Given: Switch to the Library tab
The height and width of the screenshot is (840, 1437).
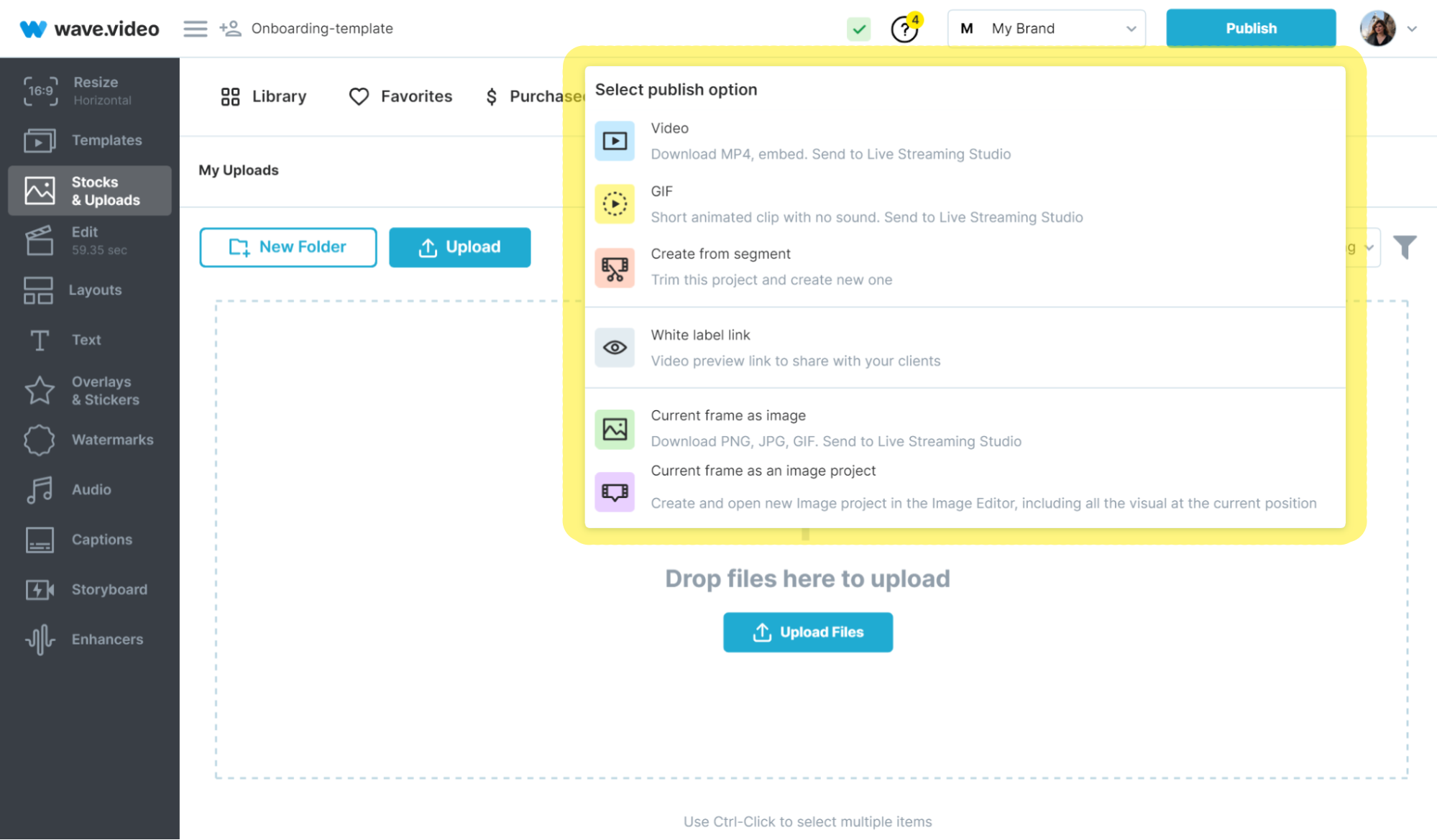Looking at the screenshot, I should pos(262,96).
